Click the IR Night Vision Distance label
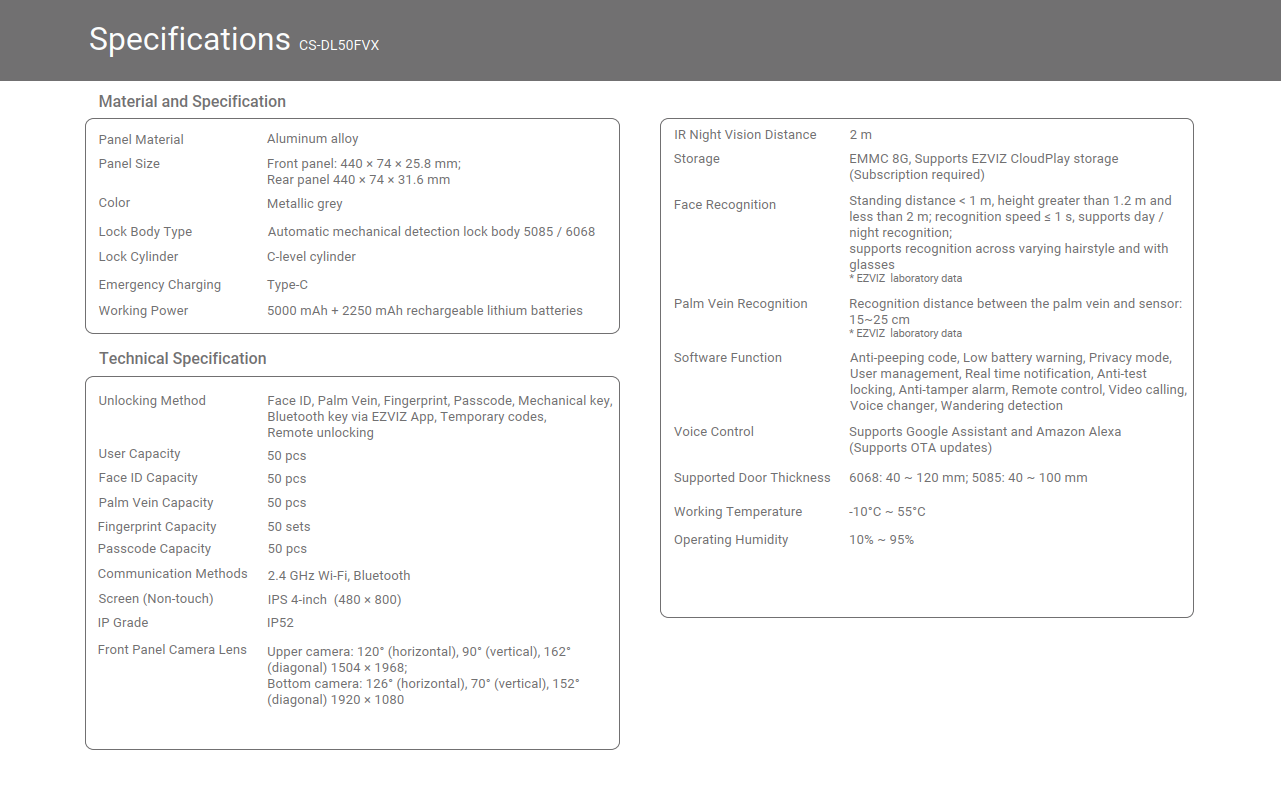The width and height of the screenshot is (1281, 800). (745, 134)
